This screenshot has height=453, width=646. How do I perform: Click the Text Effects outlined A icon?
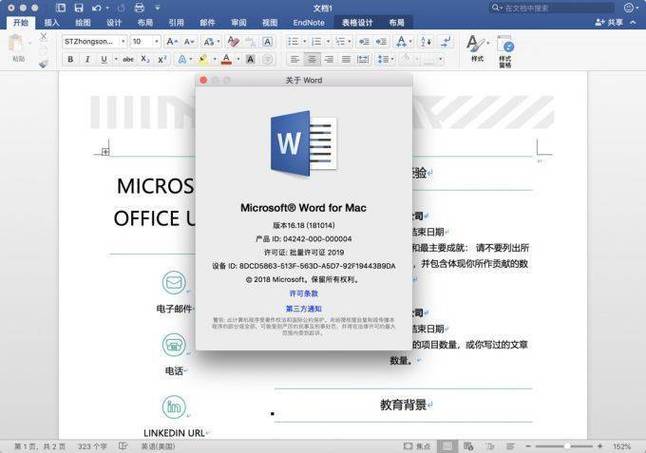tap(182, 59)
